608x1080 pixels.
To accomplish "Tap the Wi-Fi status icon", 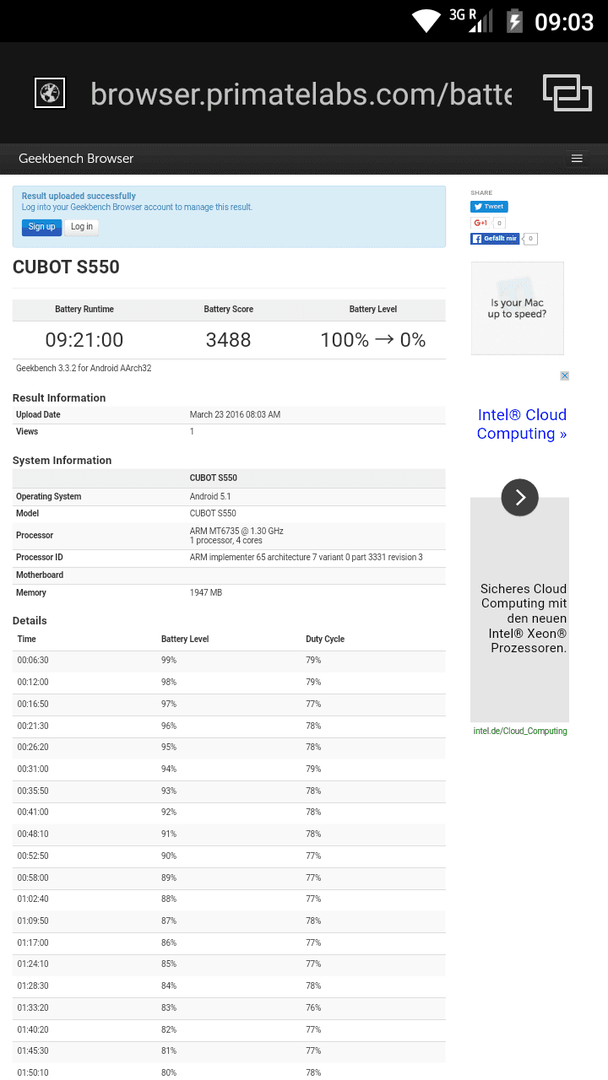I will (426, 21).
